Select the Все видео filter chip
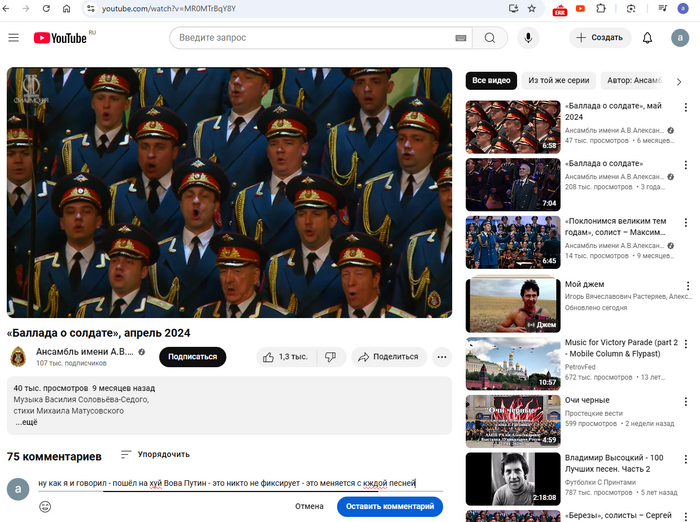 (491, 80)
